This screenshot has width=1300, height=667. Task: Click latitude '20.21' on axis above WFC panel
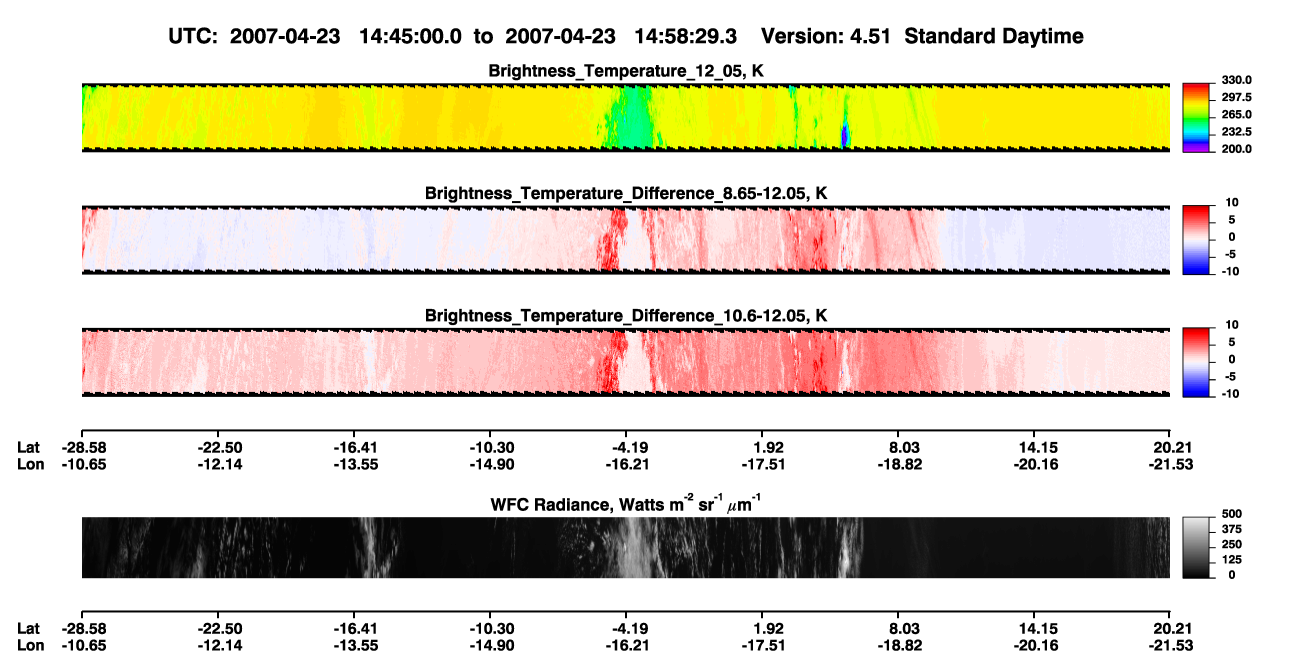[x=1170, y=448]
